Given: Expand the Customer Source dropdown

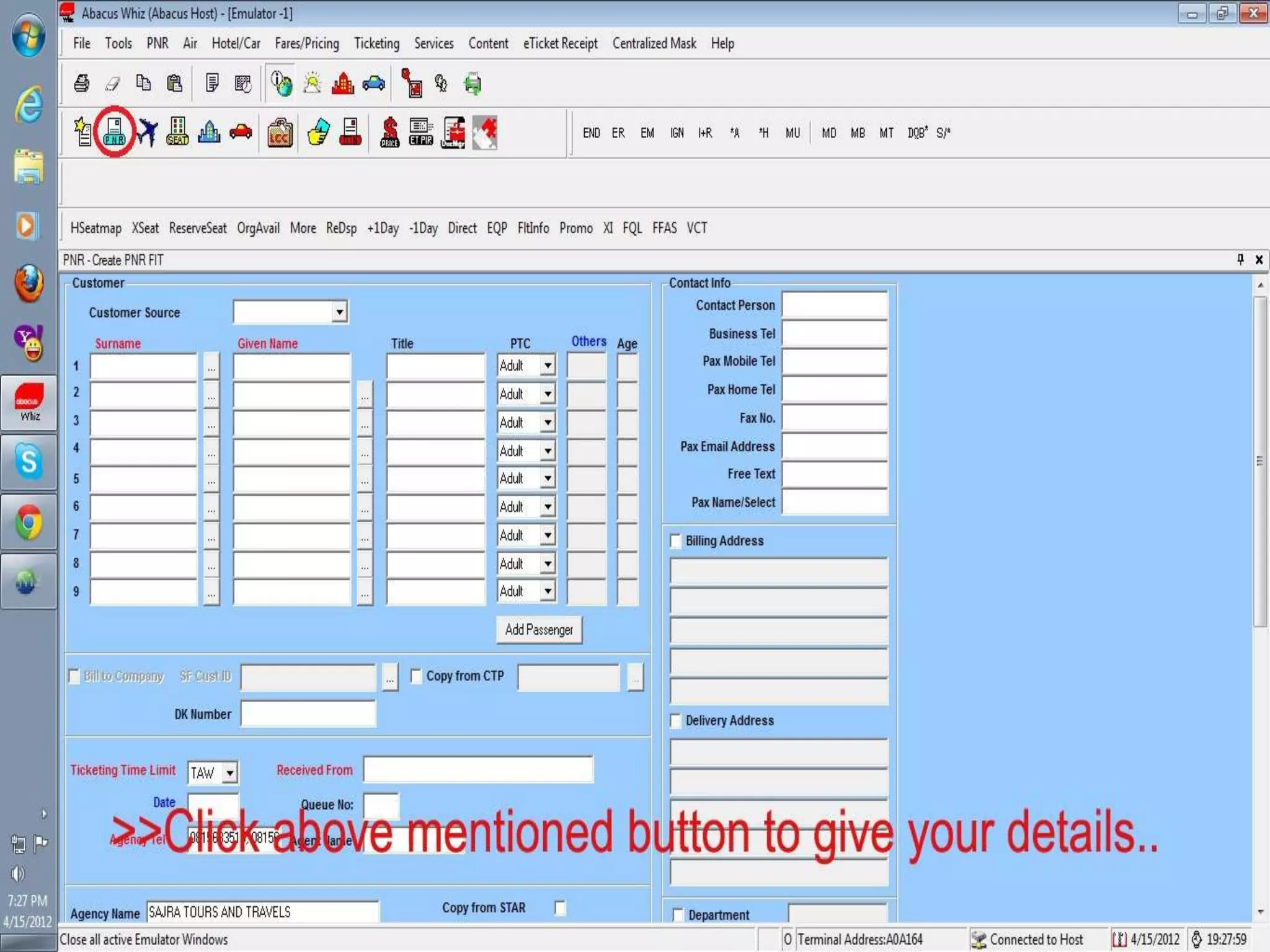Looking at the screenshot, I should [x=339, y=312].
